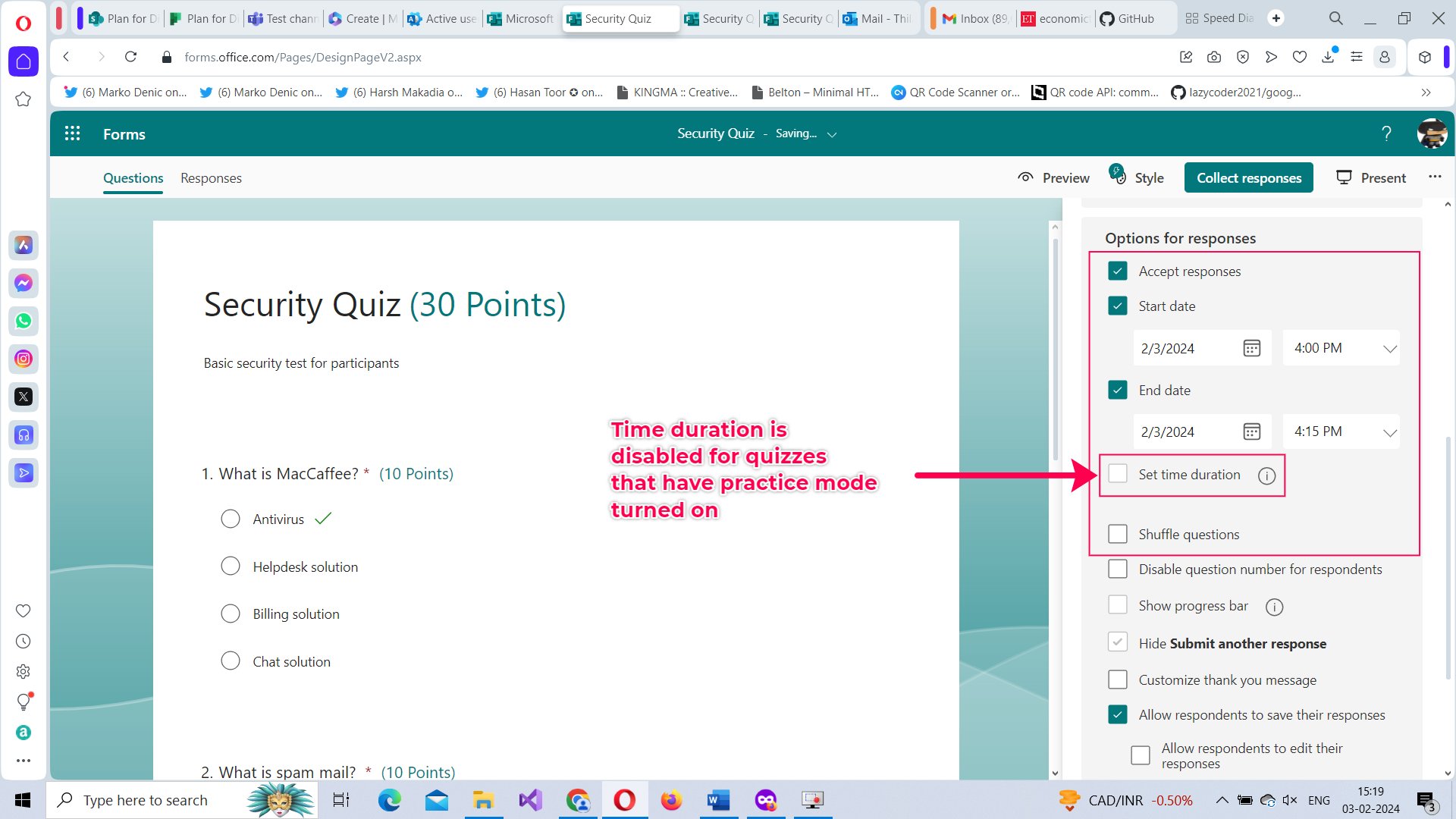Show info for Set time duration
This screenshot has height=819, width=1456.
point(1266,475)
